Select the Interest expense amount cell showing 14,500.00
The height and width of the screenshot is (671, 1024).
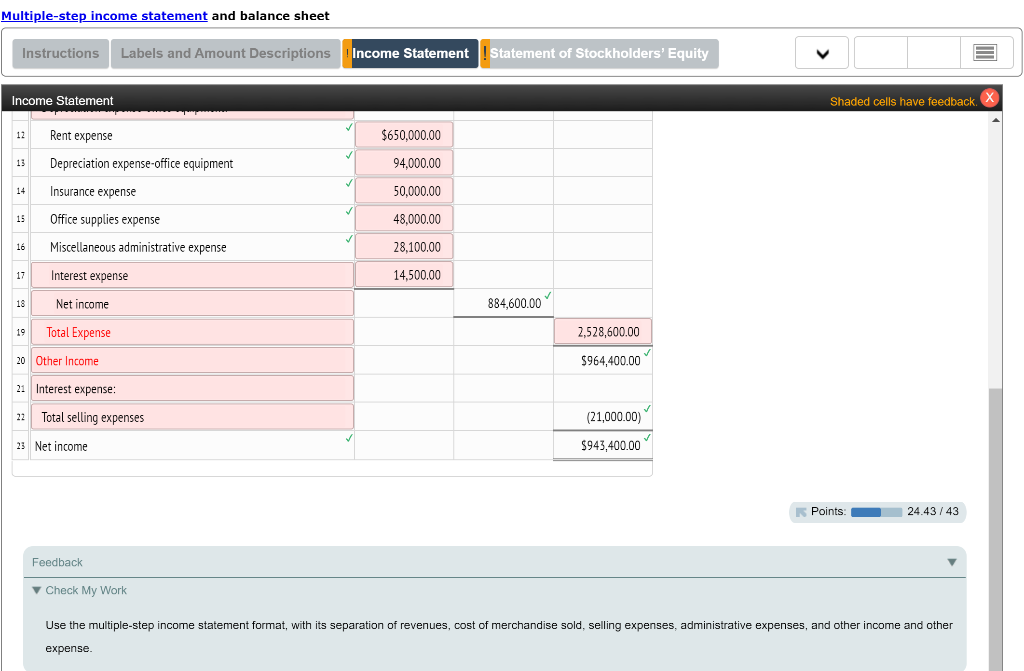tap(403, 274)
